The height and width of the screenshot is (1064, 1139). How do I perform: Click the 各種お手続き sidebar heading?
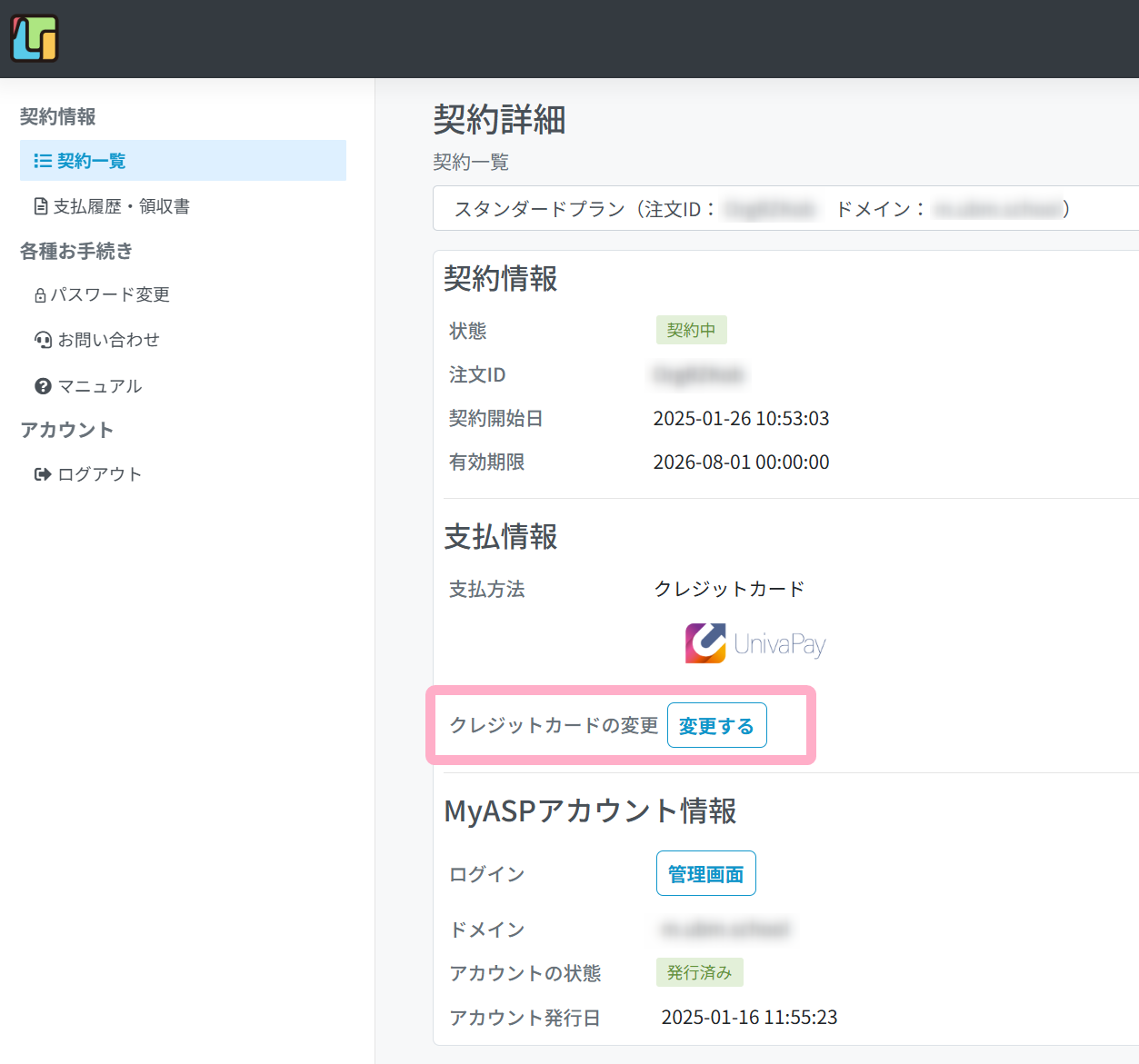(76, 251)
